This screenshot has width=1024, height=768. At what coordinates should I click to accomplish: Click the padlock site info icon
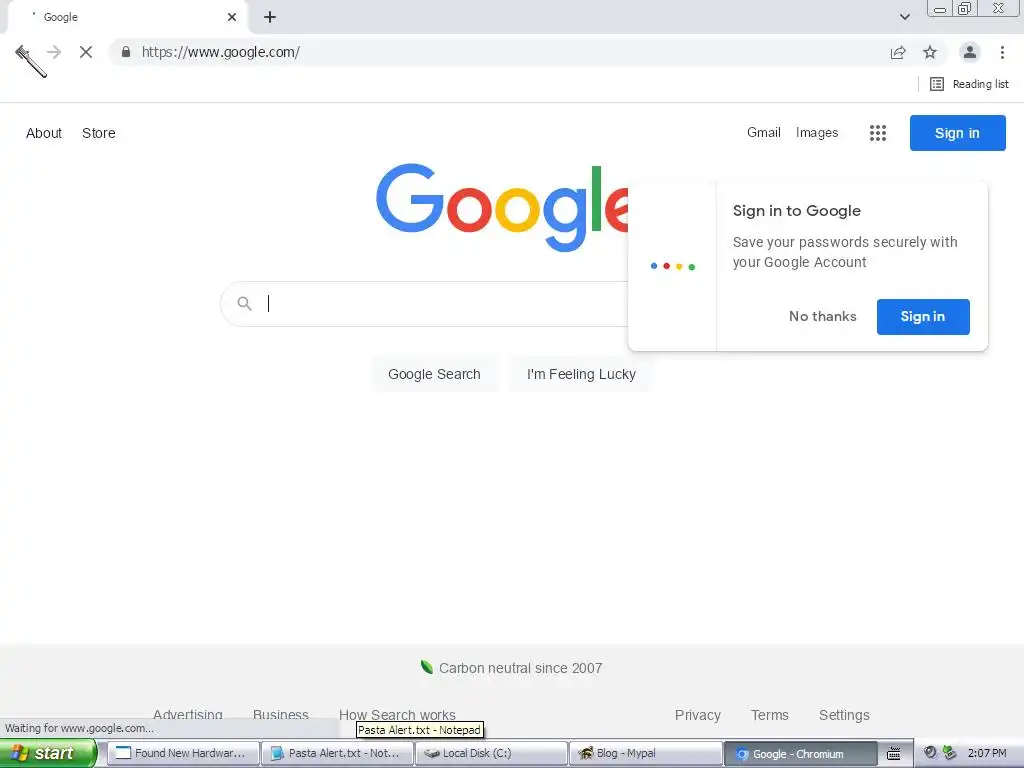(x=126, y=52)
